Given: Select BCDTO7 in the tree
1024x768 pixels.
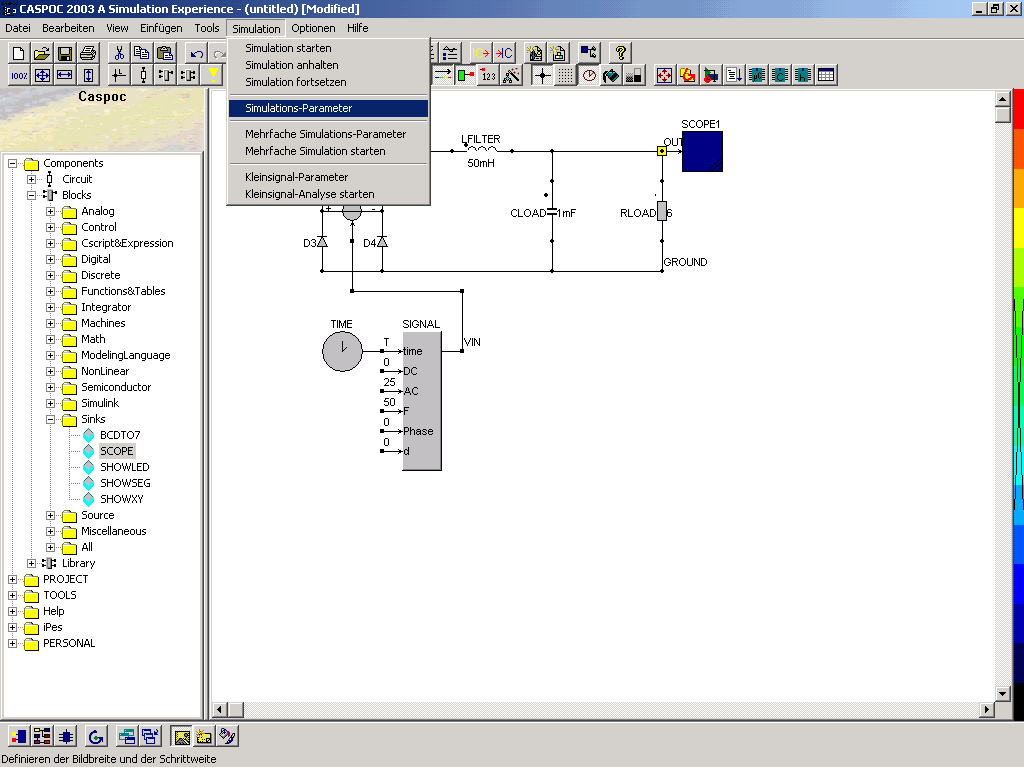Looking at the screenshot, I should [120, 435].
